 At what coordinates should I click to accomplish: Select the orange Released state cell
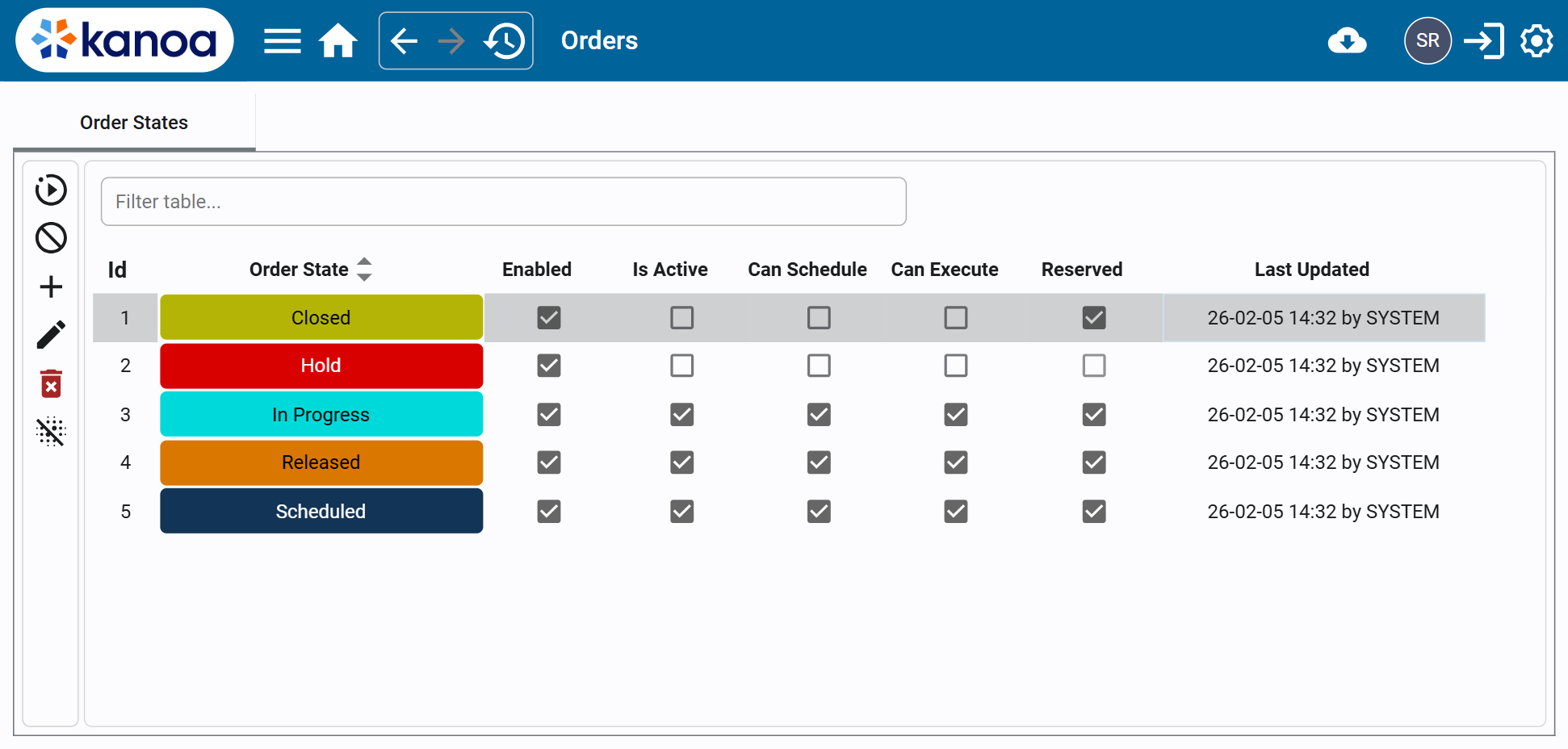[321, 462]
